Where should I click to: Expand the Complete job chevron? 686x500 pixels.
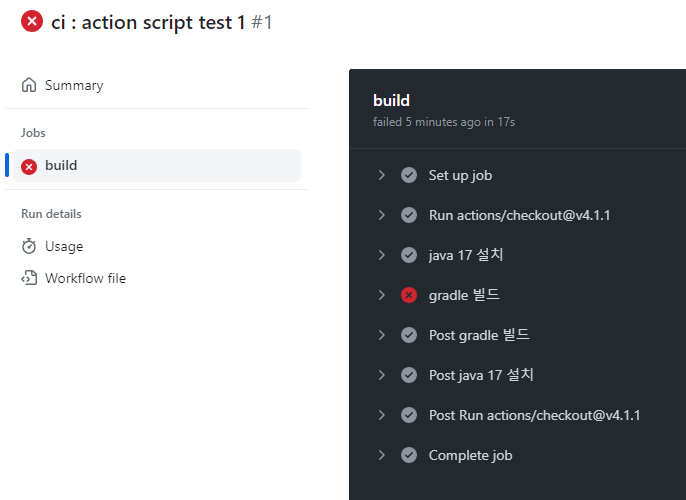coord(381,455)
